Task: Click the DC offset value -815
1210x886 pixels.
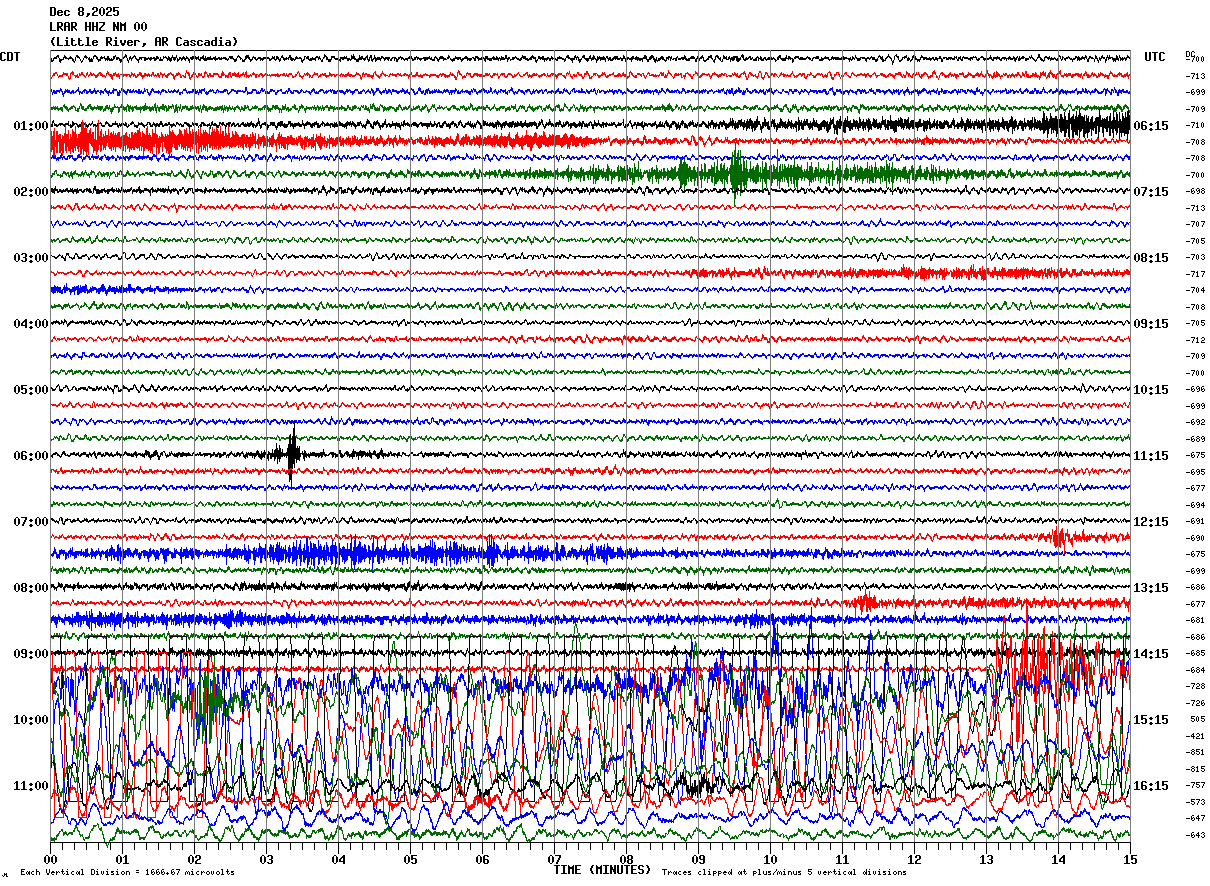Action: pyautogui.click(x=1195, y=769)
